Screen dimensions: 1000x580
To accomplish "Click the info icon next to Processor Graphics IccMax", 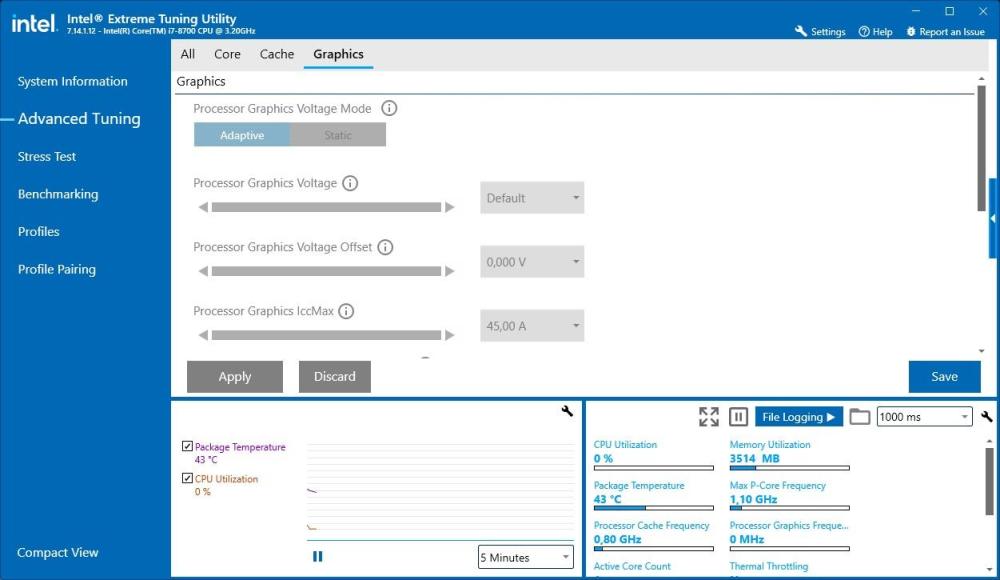I will 346,311.
